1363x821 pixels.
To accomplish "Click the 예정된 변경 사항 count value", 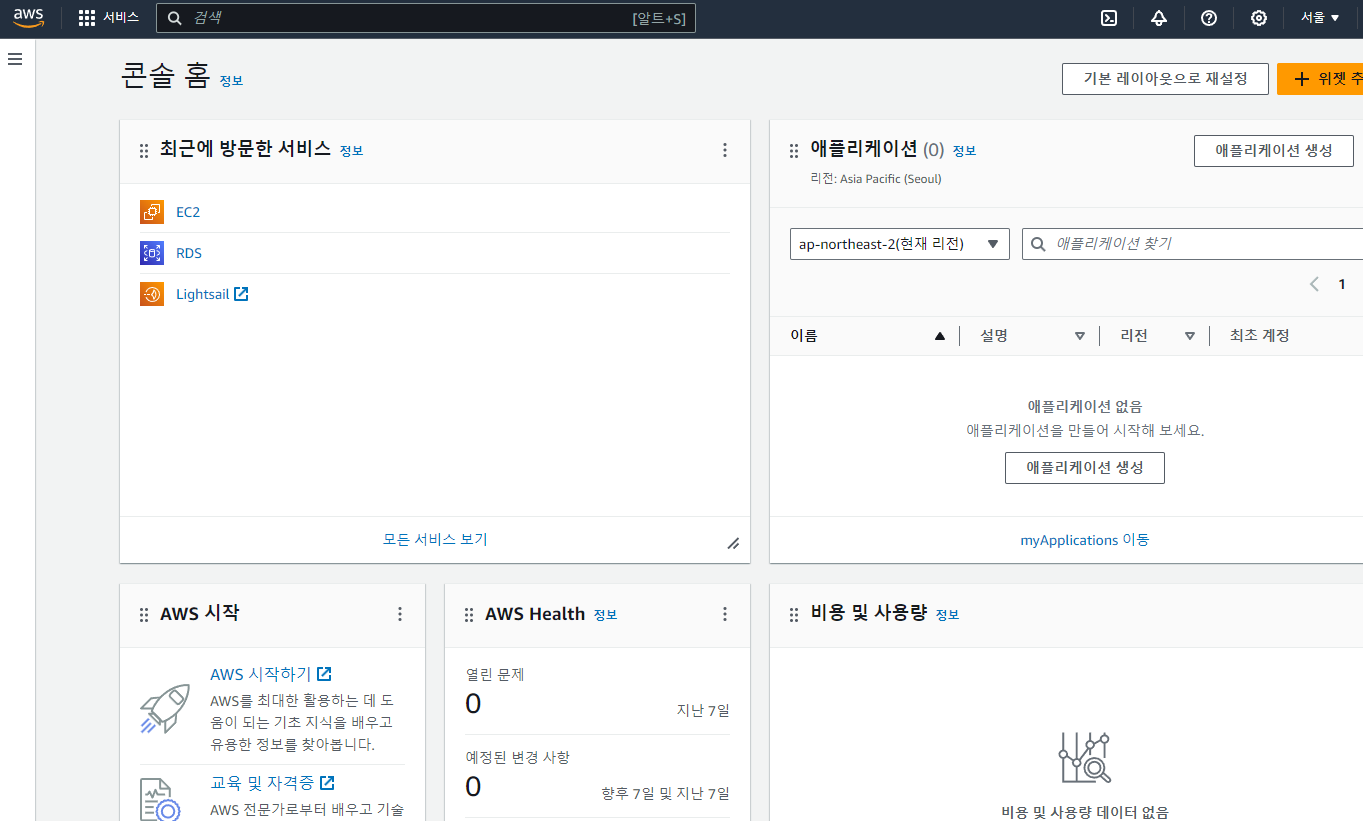I will (473, 787).
